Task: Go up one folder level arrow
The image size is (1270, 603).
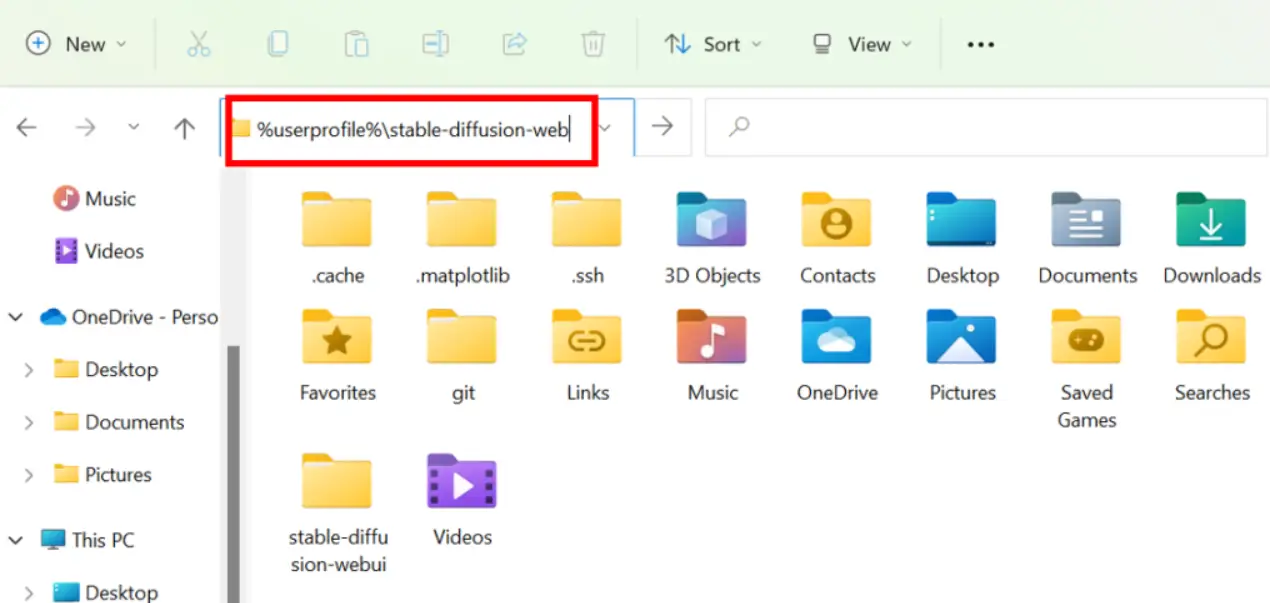Action: coord(184,127)
